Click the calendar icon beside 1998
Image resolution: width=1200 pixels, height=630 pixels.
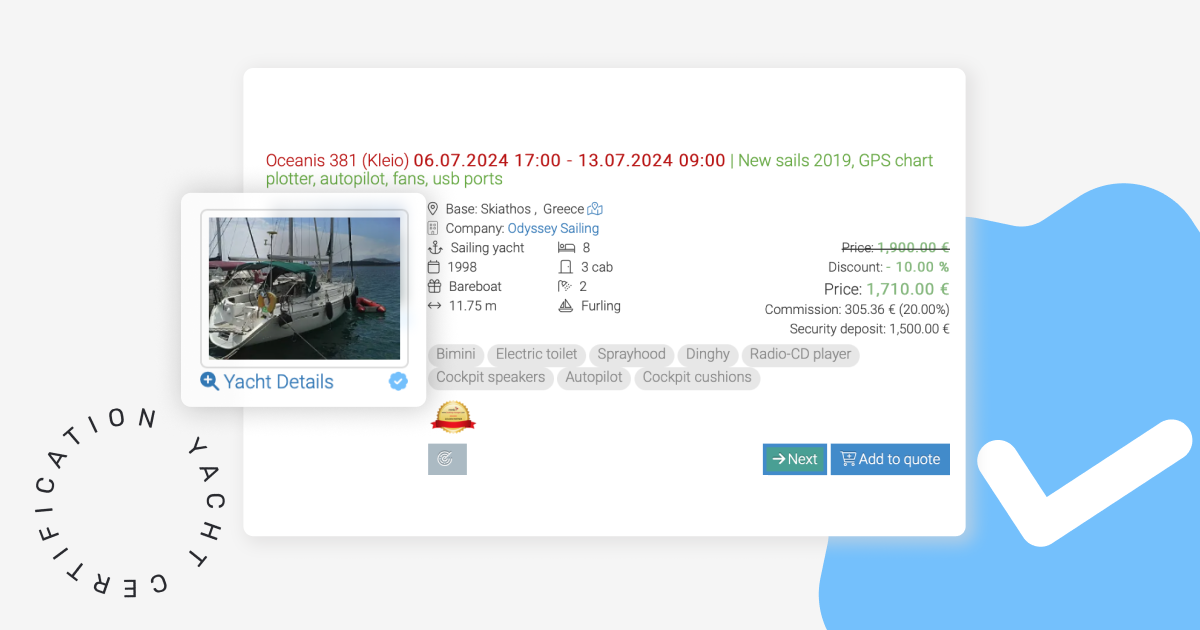coord(433,267)
